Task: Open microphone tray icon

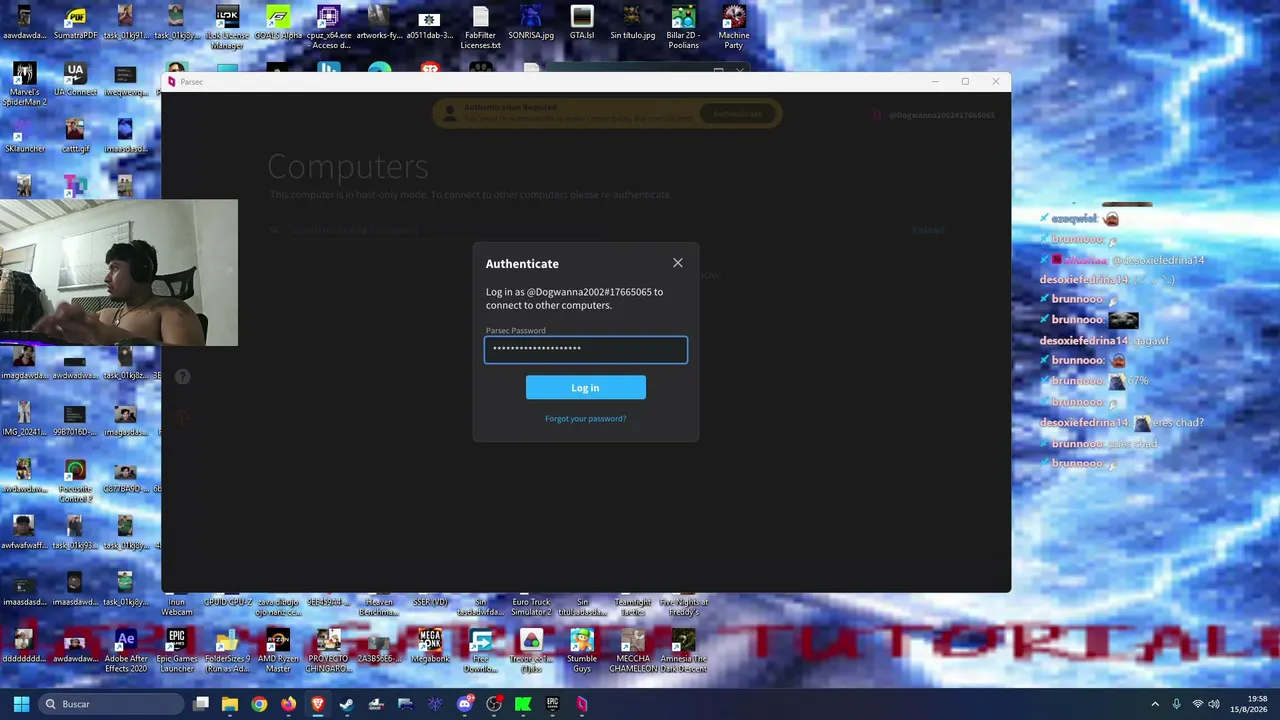Action: pyautogui.click(x=1176, y=704)
